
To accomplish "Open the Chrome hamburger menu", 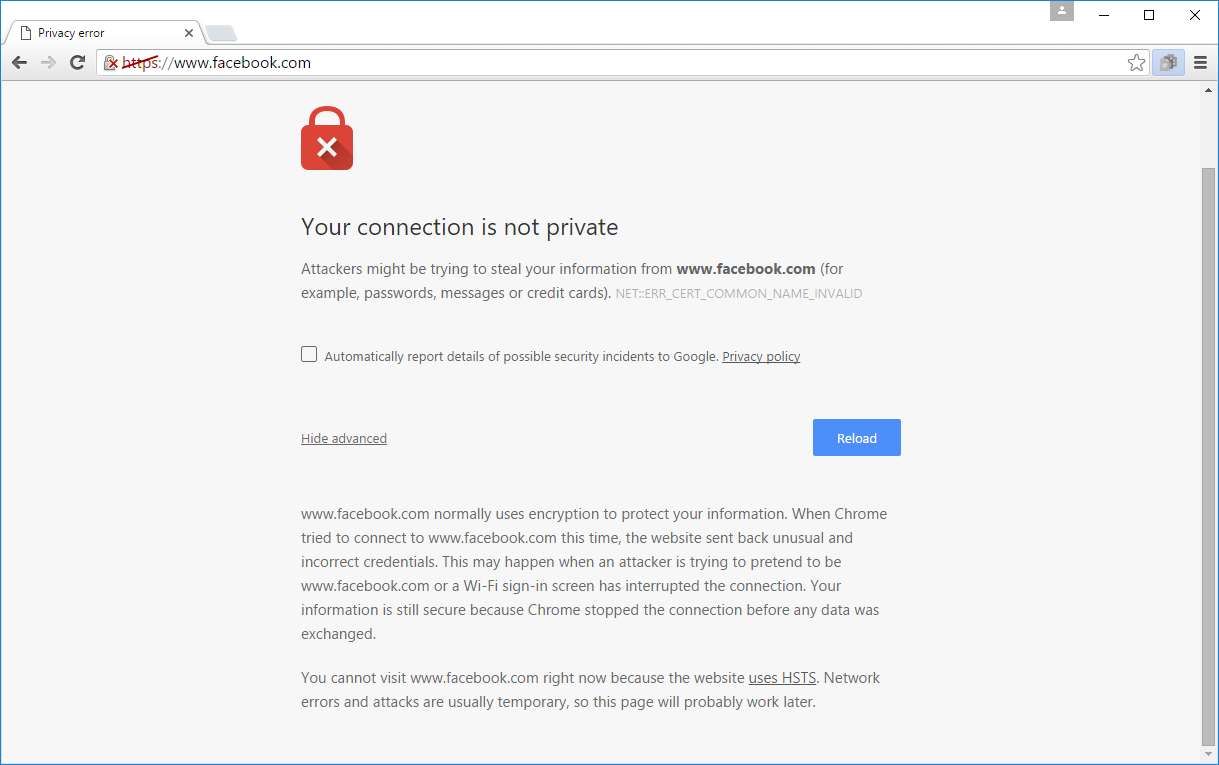I will (x=1200, y=63).
